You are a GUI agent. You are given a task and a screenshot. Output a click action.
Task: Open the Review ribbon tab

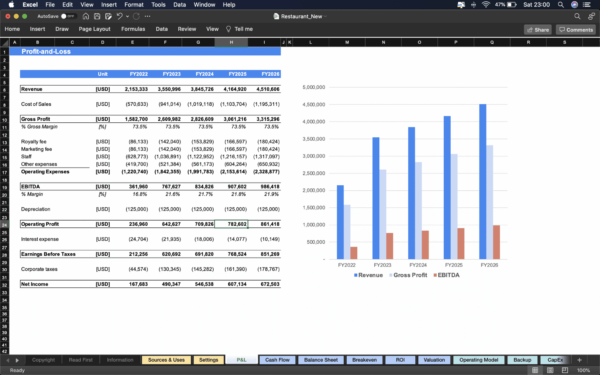(187, 29)
